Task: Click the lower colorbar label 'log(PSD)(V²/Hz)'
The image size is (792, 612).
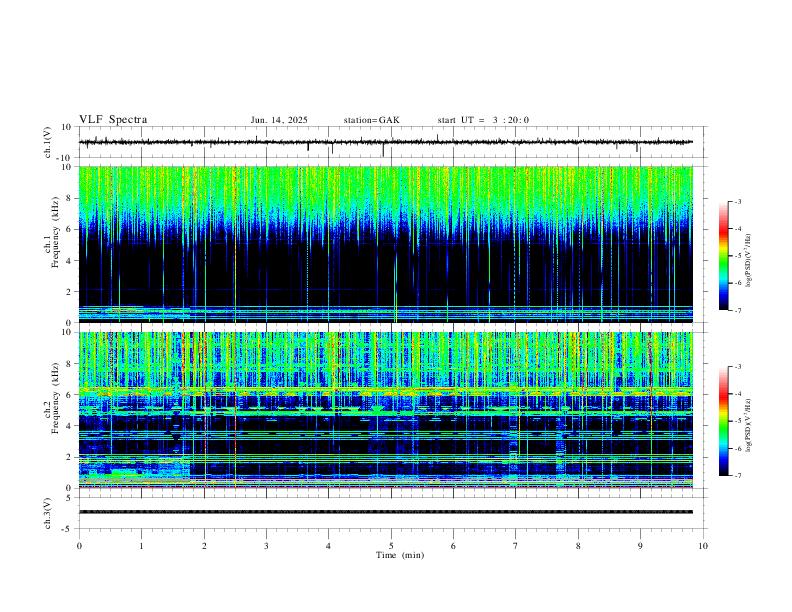Action: point(749,425)
